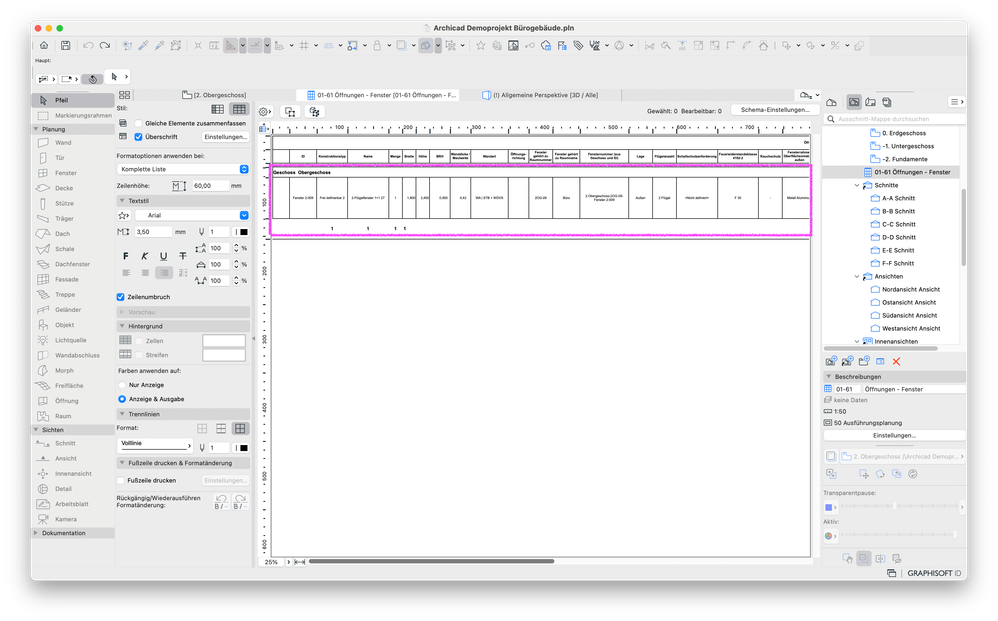Switch to Allgemeine Perspektive 3D tab

[540, 95]
